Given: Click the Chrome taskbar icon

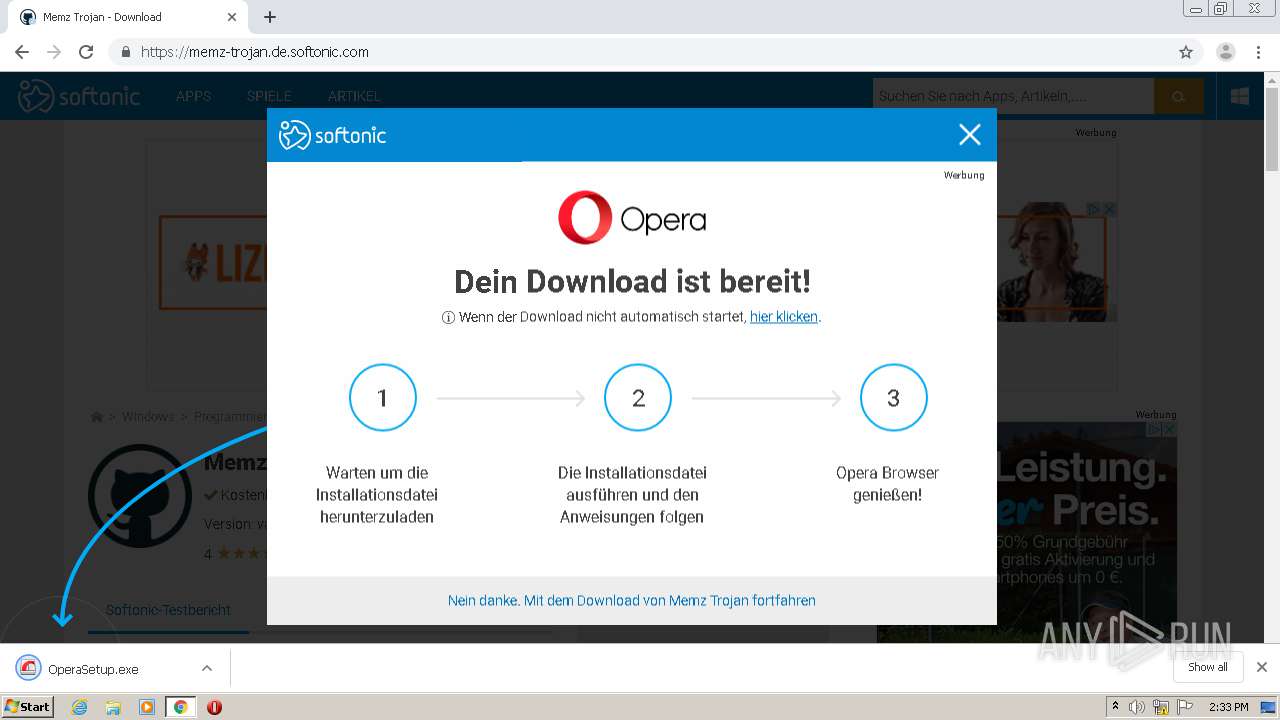Looking at the screenshot, I should pyautogui.click(x=180, y=707).
